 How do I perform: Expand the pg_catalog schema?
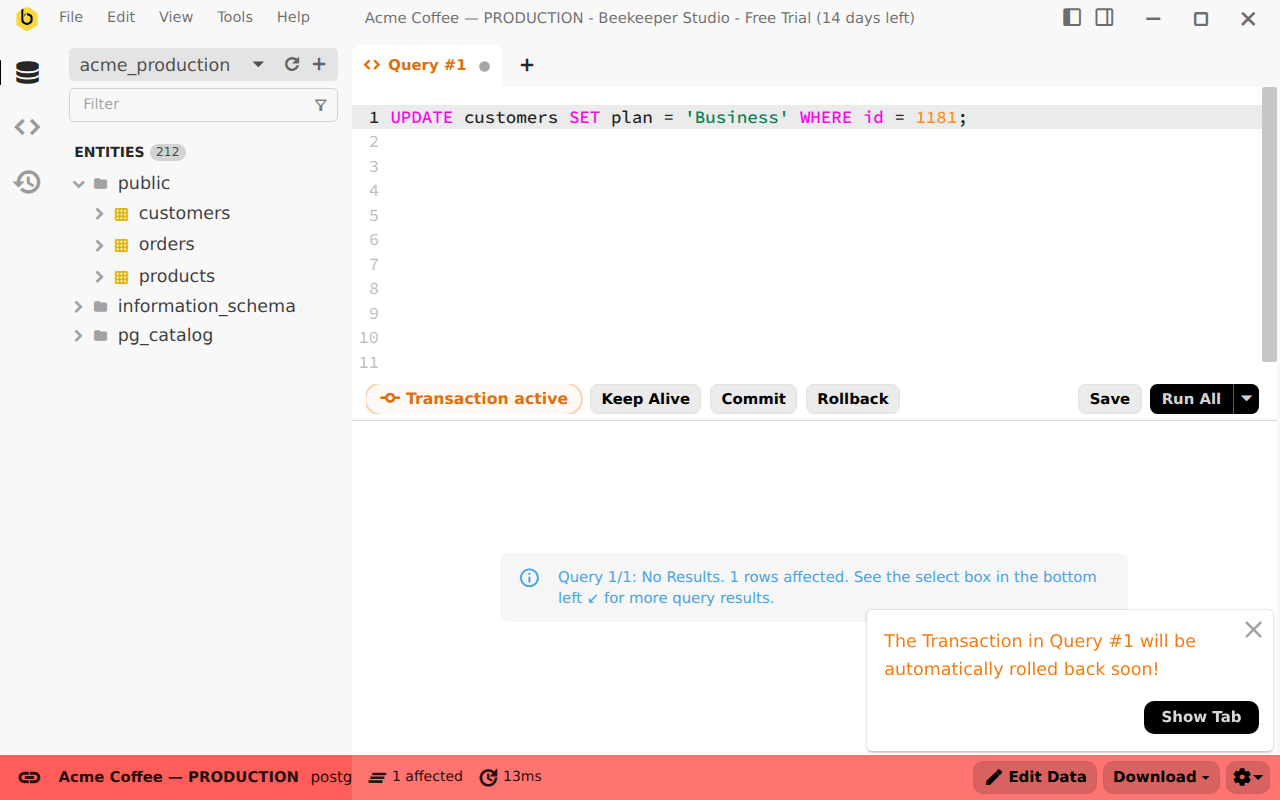(78, 336)
